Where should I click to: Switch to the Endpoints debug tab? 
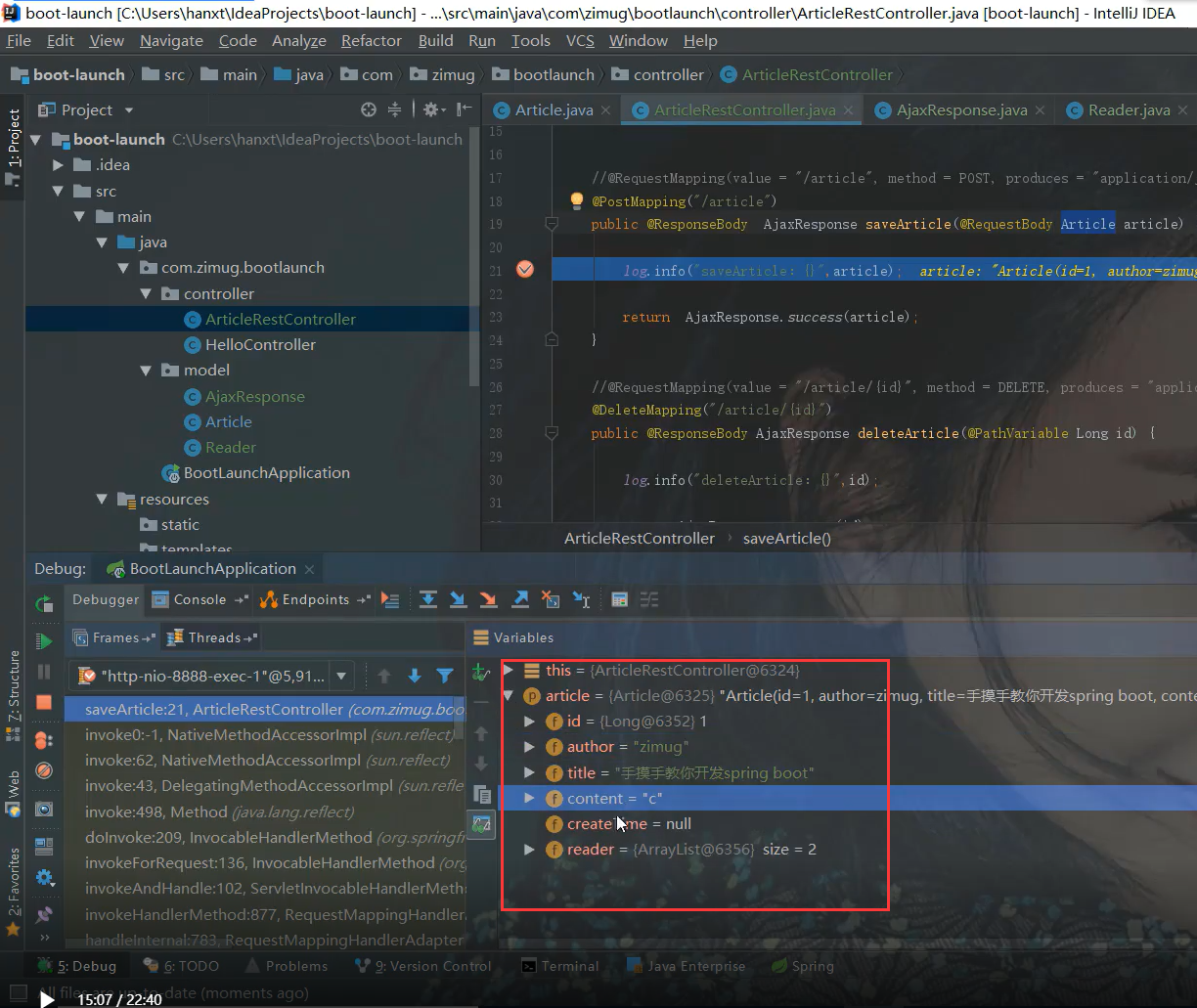click(315, 599)
